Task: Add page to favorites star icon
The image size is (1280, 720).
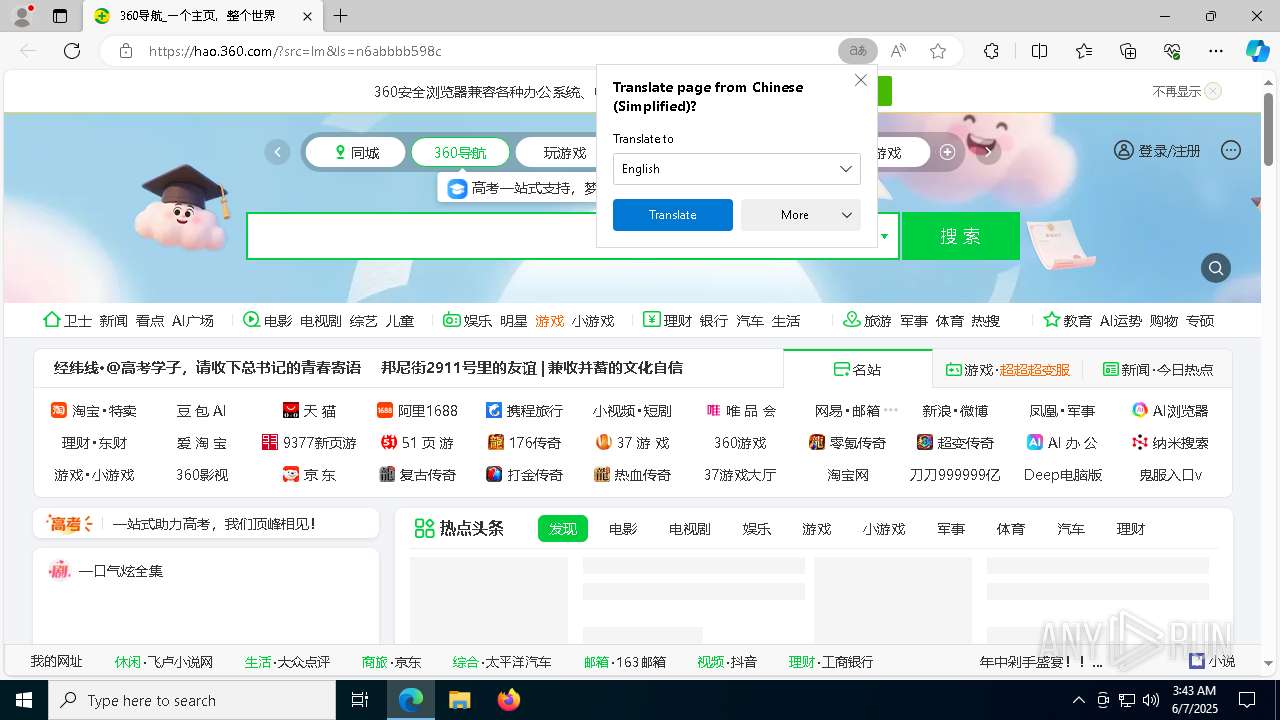Action: [938, 51]
